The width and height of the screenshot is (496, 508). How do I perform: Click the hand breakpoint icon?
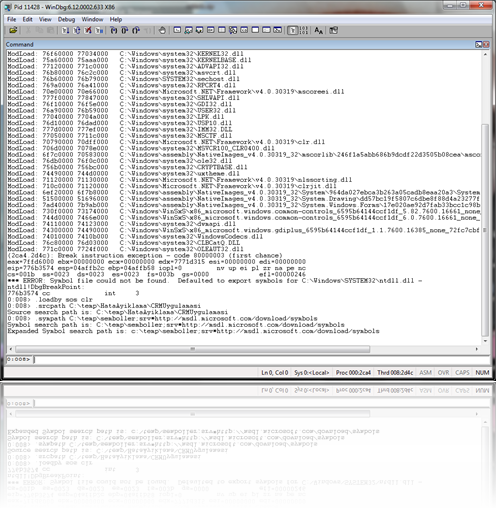click(162, 31)
